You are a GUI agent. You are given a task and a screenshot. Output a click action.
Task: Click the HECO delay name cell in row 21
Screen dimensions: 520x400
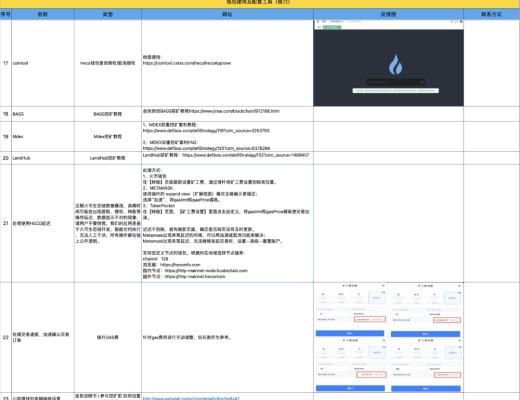coord(43,223)
